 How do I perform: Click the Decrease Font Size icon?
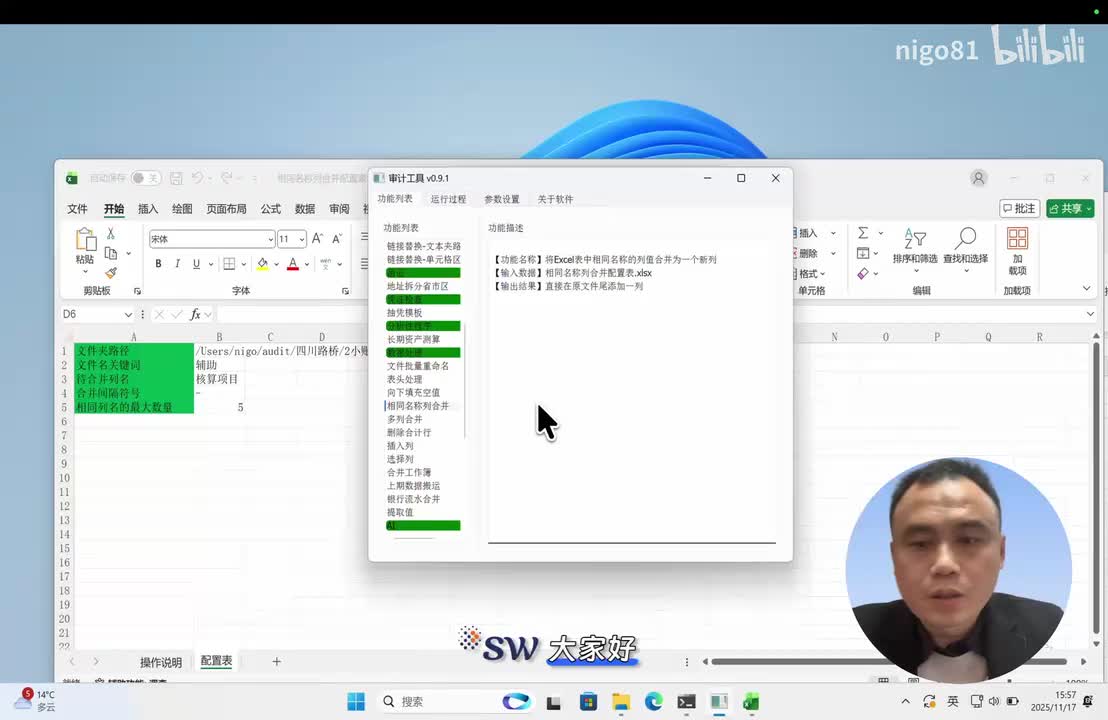click(x=337, y=239)
